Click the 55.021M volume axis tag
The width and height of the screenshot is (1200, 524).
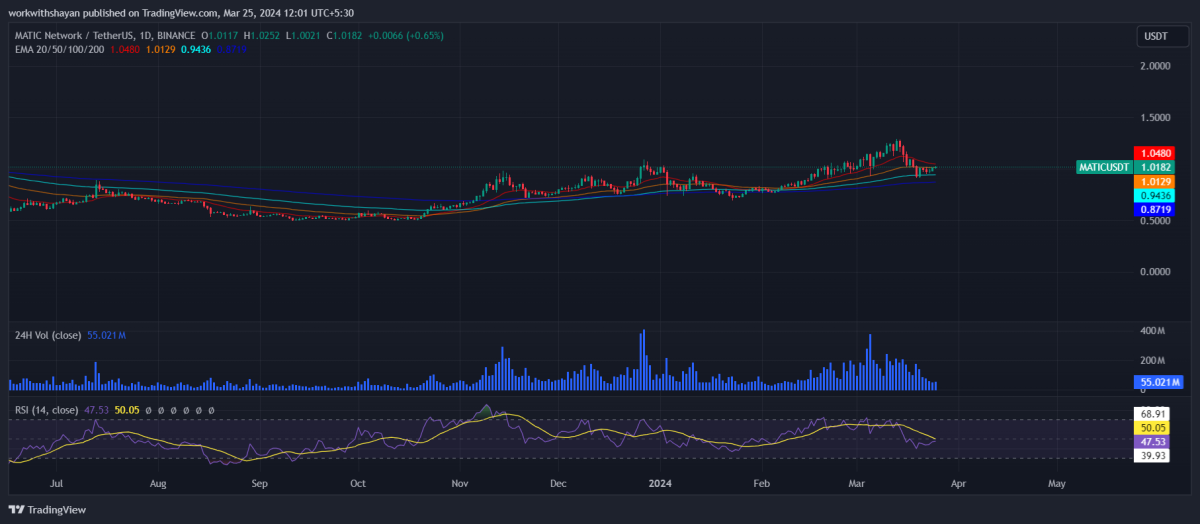[x=1159, y=382]
